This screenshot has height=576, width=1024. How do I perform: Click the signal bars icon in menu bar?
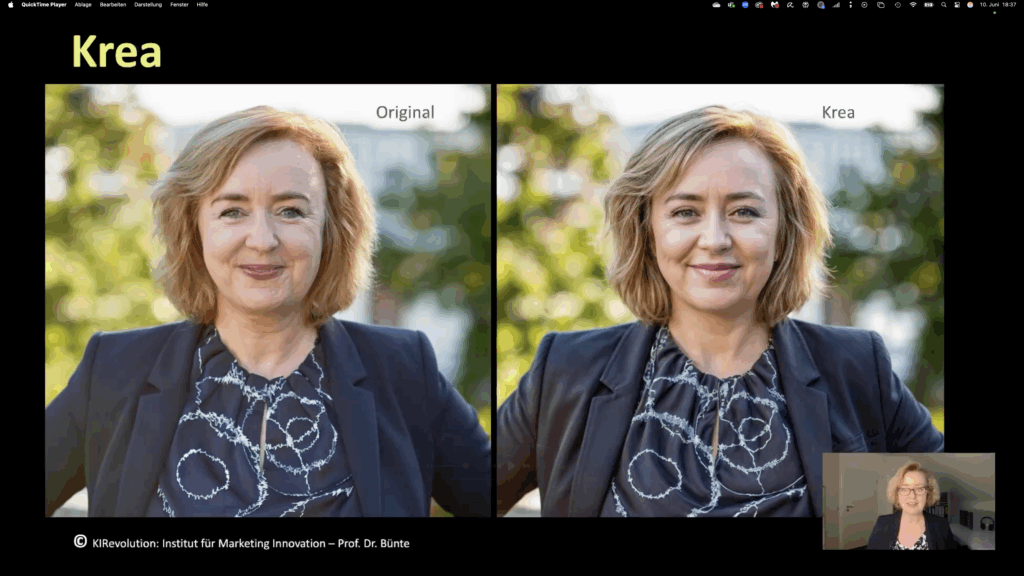pyautogui.click(x=836, y=5)
